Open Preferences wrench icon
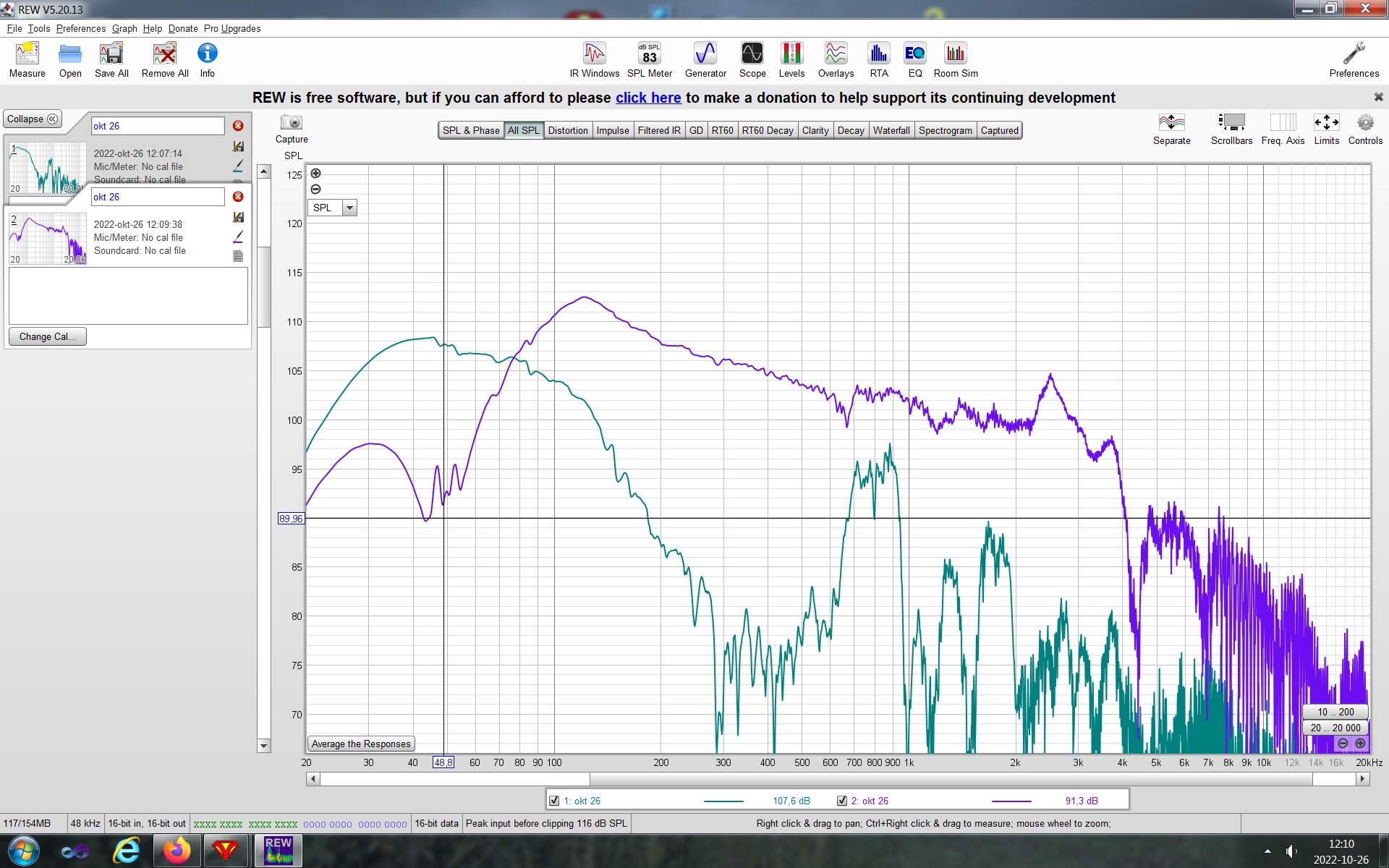Viewport: 1389px width, 868px height. tap(1354, 59)
